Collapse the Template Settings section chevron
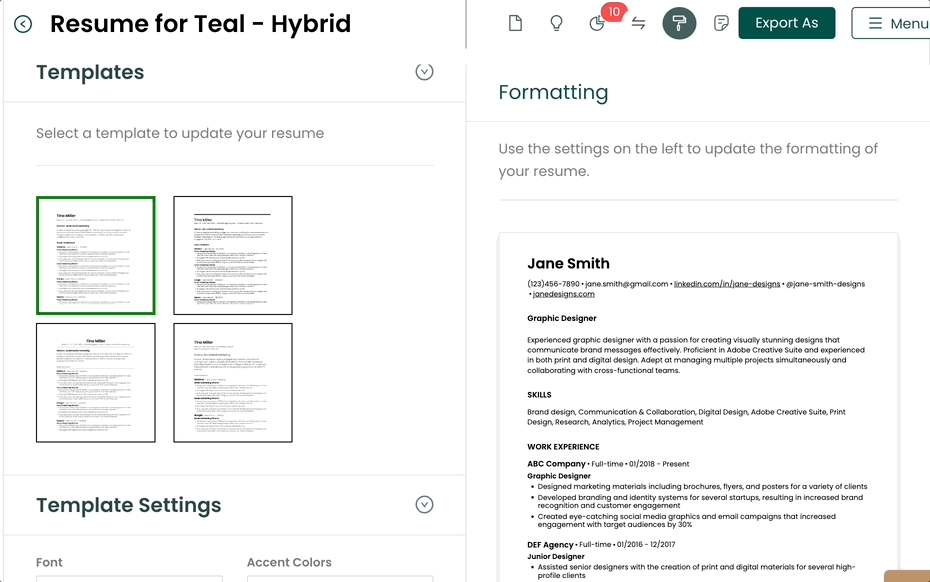This screenshot has height=582, width=930. (424, 505)
